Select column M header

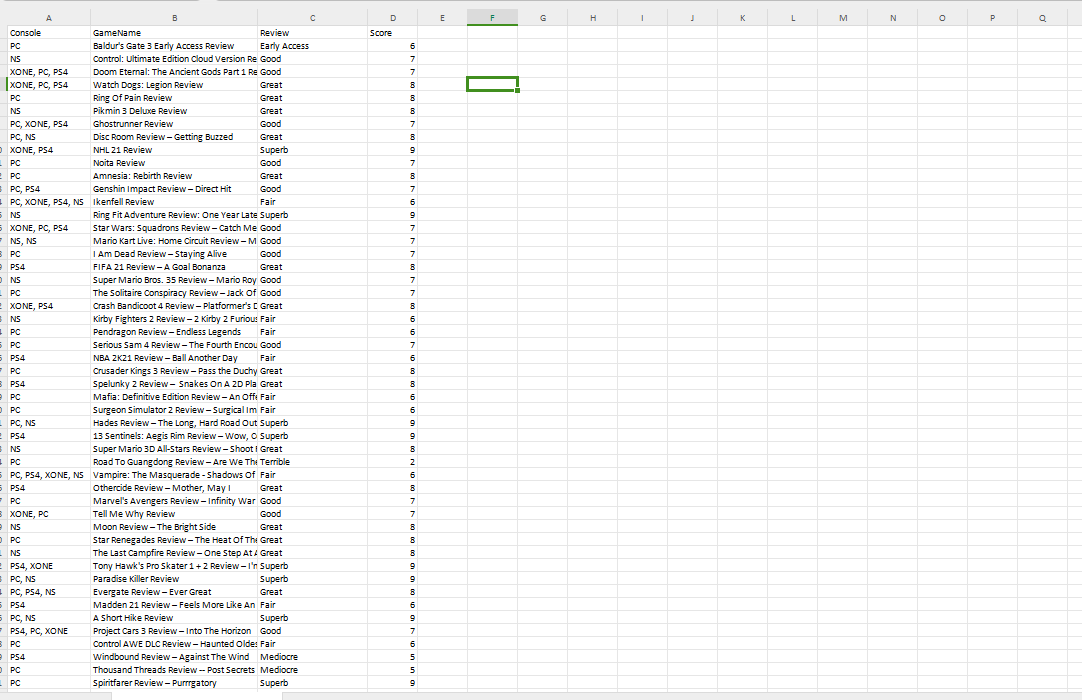click(x=843, y=18)
